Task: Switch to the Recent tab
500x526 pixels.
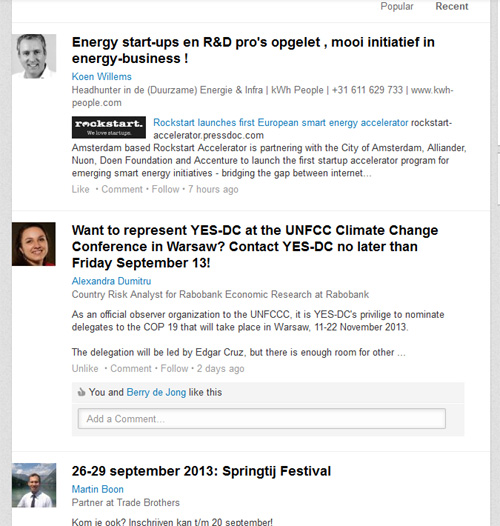Action: 452,6
